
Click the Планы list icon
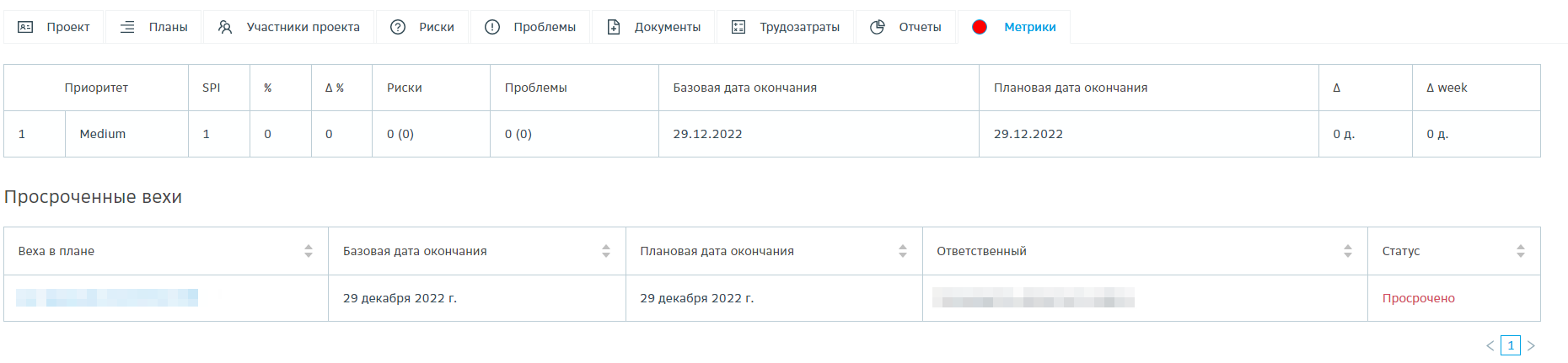point(127,27)
